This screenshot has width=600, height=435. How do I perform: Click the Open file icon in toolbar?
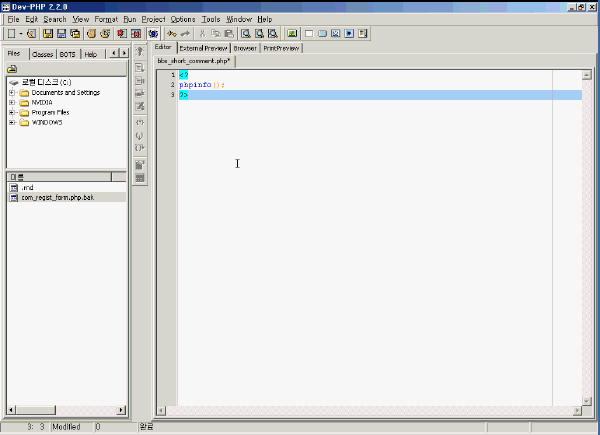click(32, 34)
